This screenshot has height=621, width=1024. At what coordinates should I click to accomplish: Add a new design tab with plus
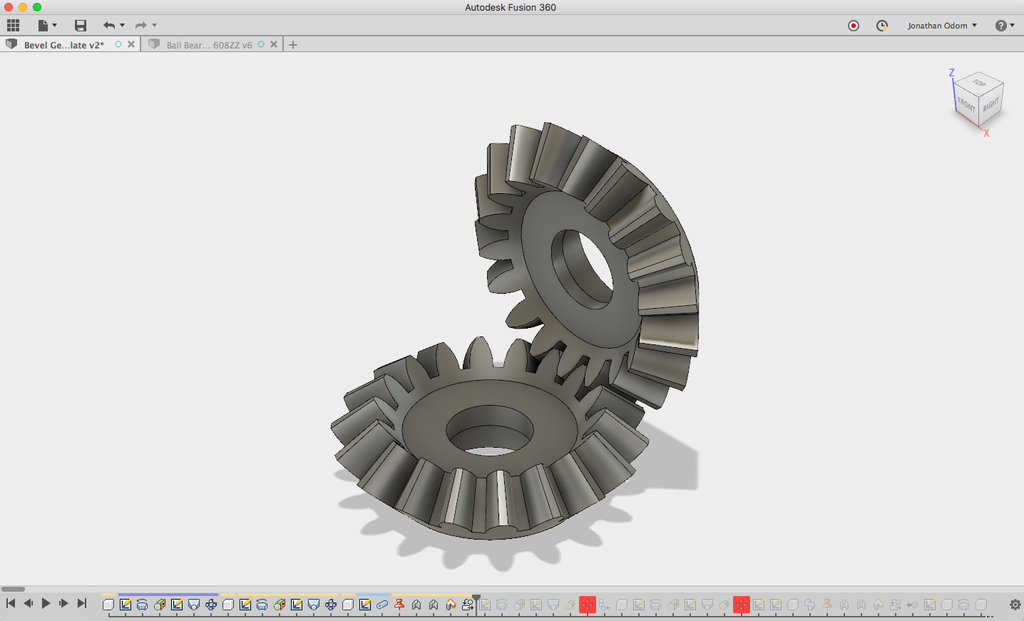point(293,45)
